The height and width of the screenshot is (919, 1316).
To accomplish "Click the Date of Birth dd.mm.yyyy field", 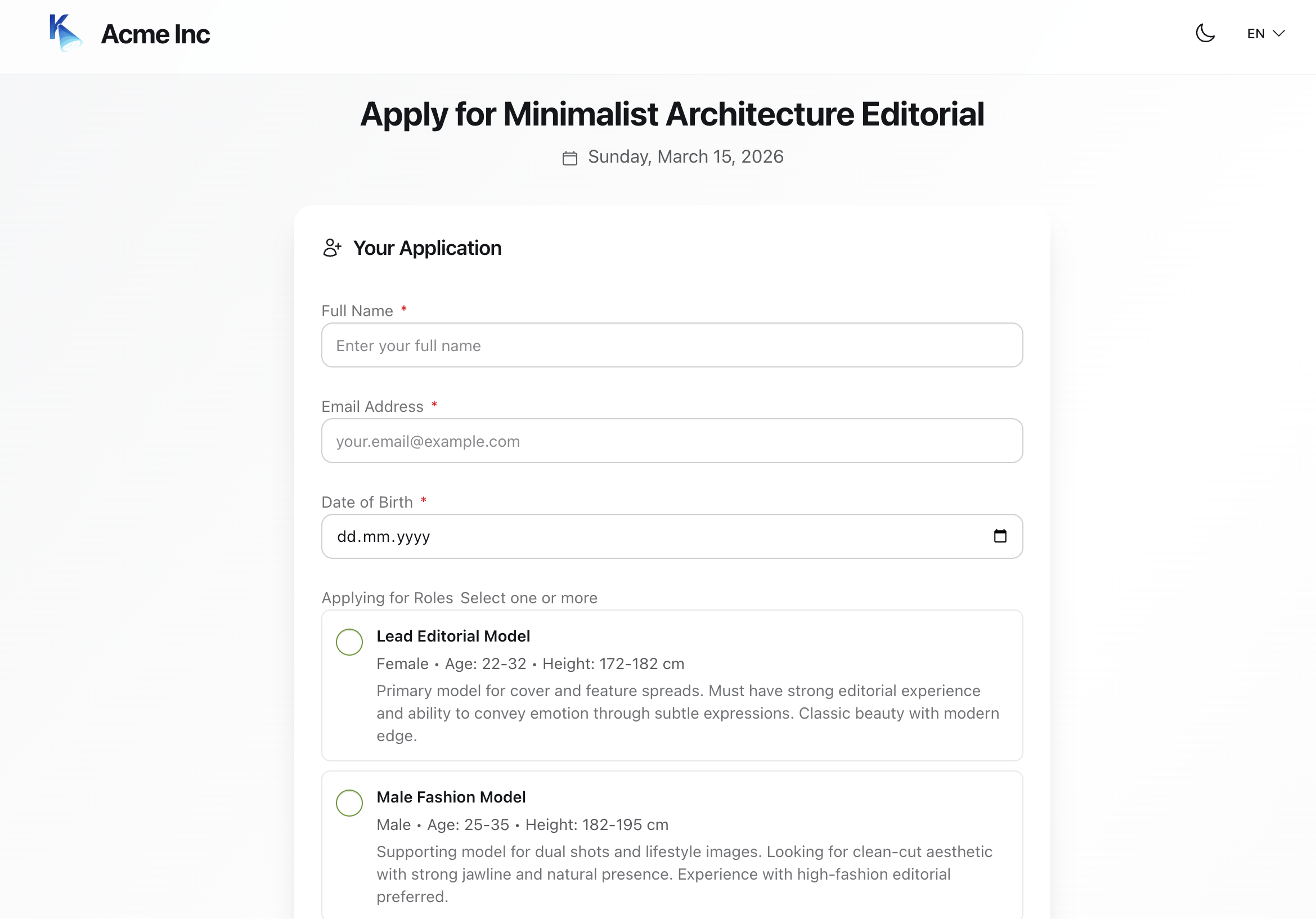I will (672, 536).
